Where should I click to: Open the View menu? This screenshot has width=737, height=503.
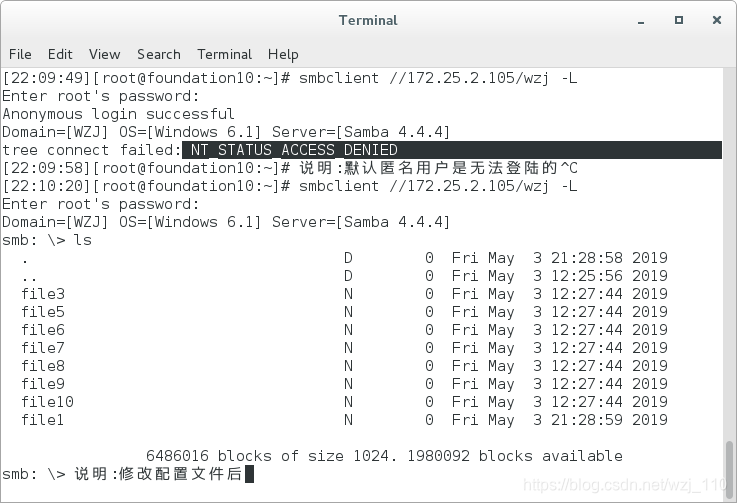104,55
